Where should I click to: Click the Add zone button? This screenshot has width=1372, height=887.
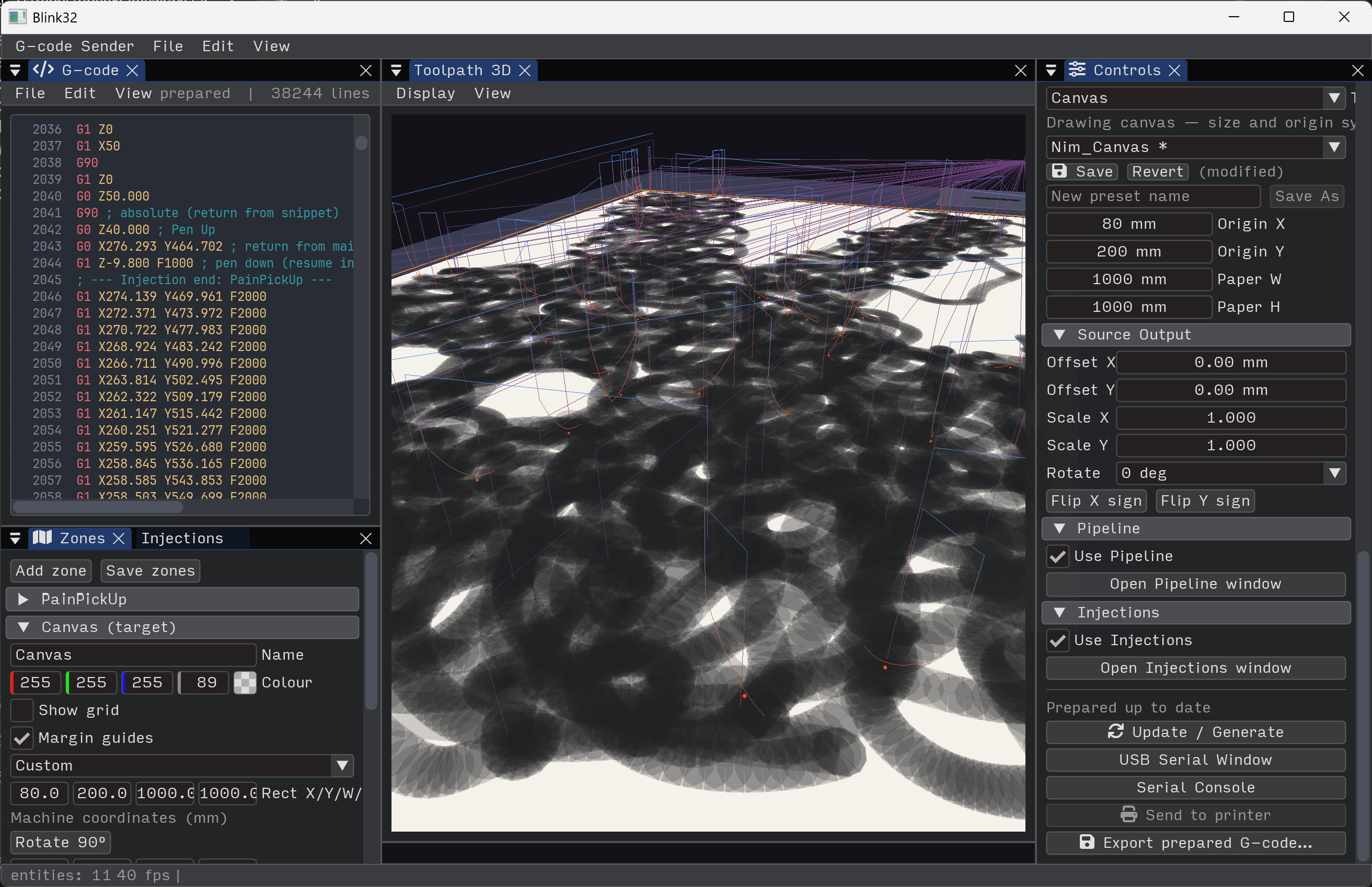[x=51, y=570]
